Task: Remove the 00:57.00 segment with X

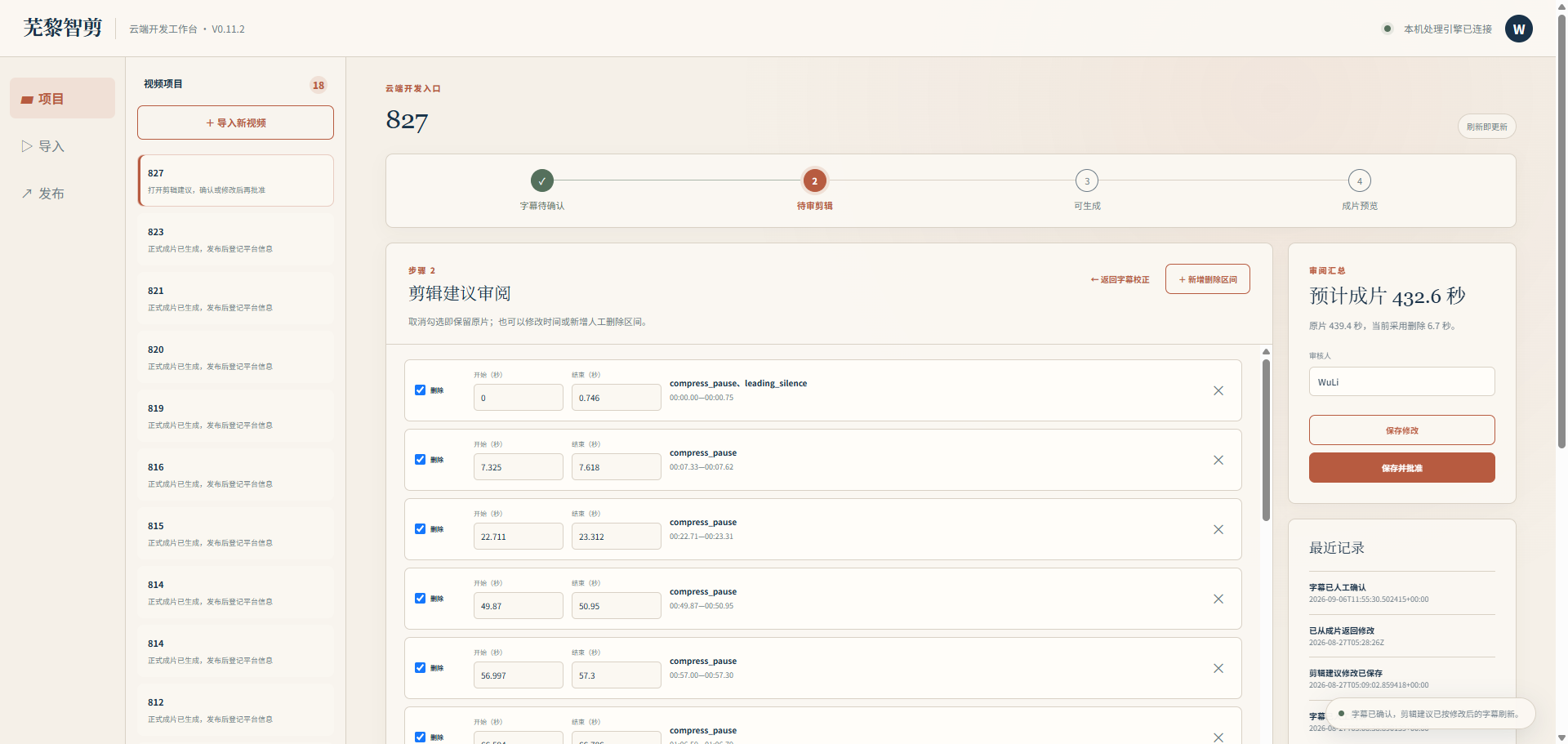Action: (x=1218, y=668)
